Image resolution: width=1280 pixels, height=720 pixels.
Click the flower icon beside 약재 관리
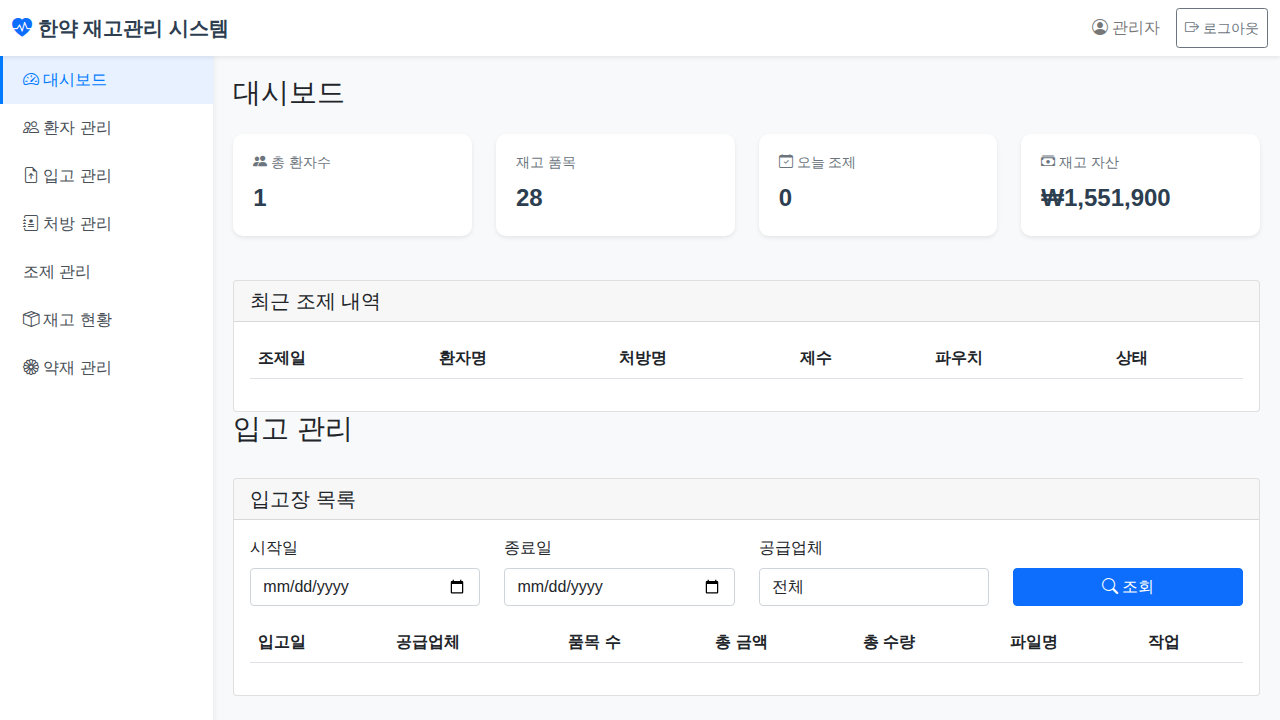click(x=31, y=368)
